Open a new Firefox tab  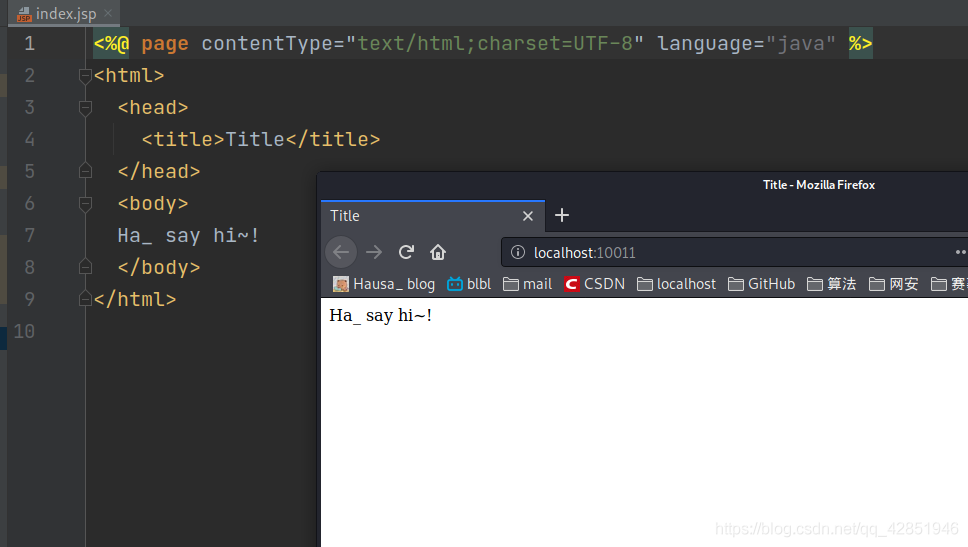(x=562, y=215)
